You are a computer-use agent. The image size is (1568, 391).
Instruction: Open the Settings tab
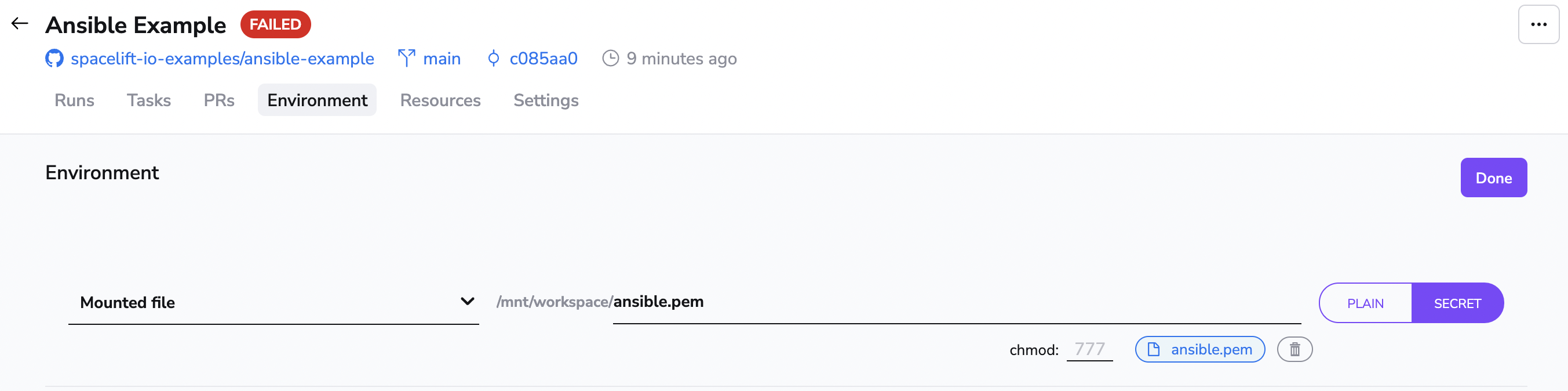[x=545, y=100]
